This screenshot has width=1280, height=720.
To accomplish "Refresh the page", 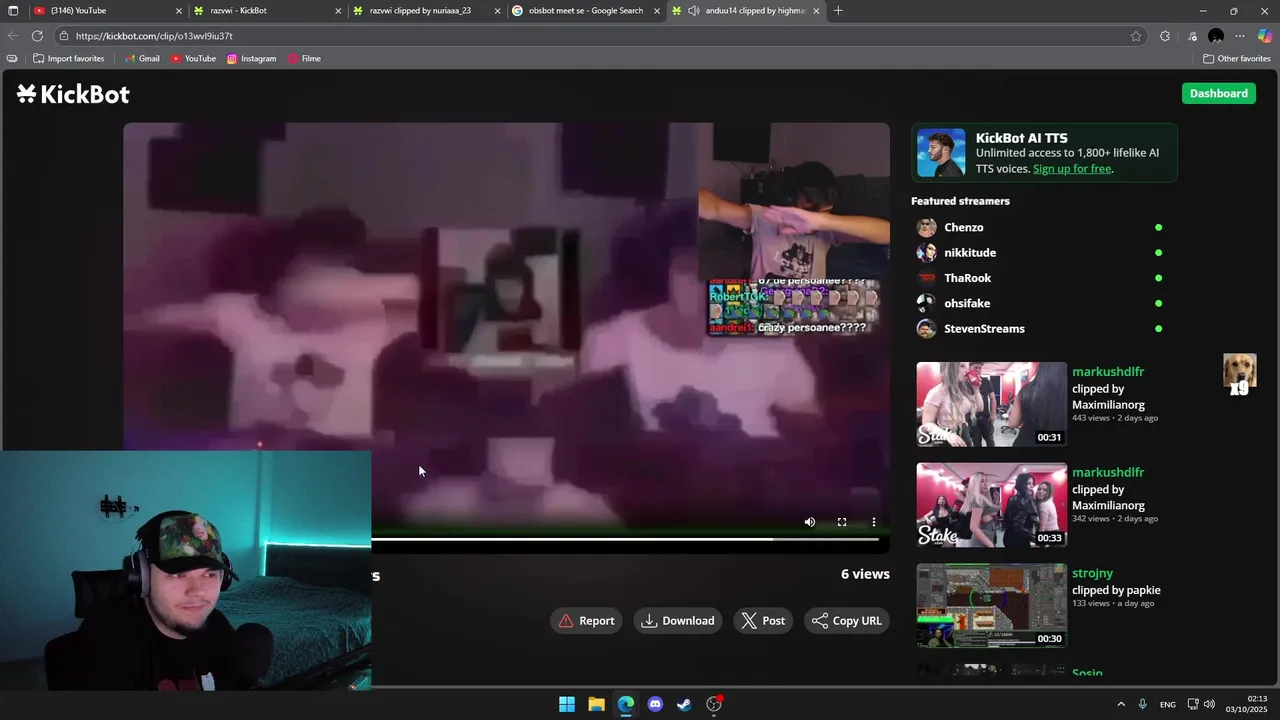I will [x=37, y=36].
